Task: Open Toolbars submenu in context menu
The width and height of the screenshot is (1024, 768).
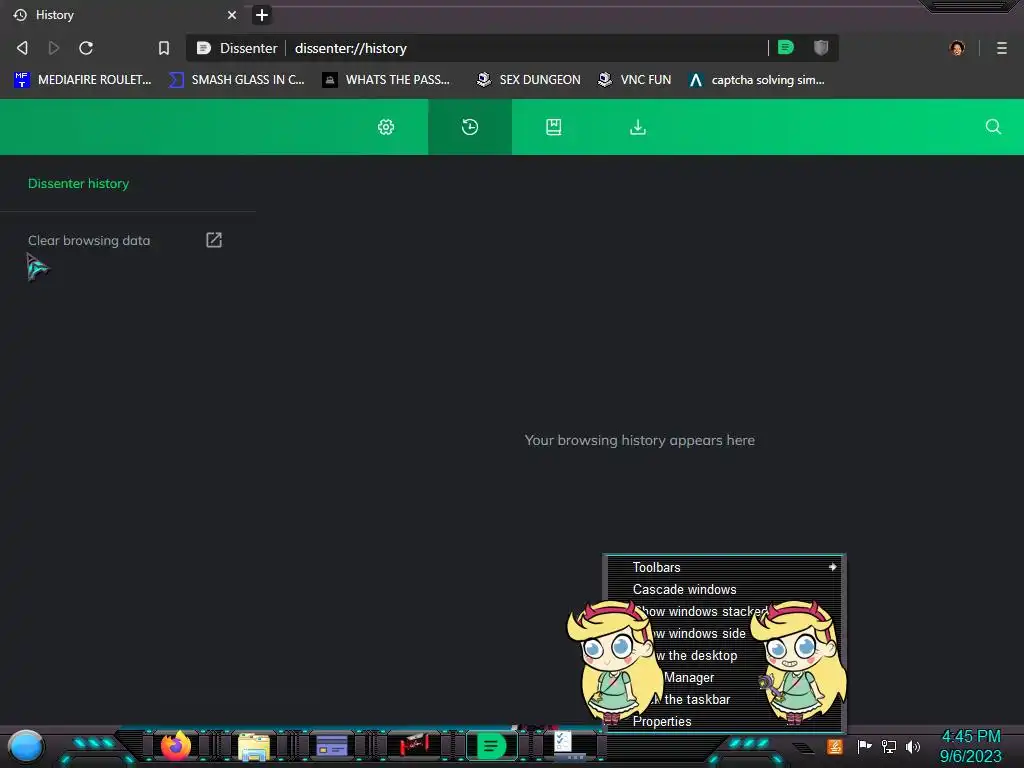Action: [724, 568]
